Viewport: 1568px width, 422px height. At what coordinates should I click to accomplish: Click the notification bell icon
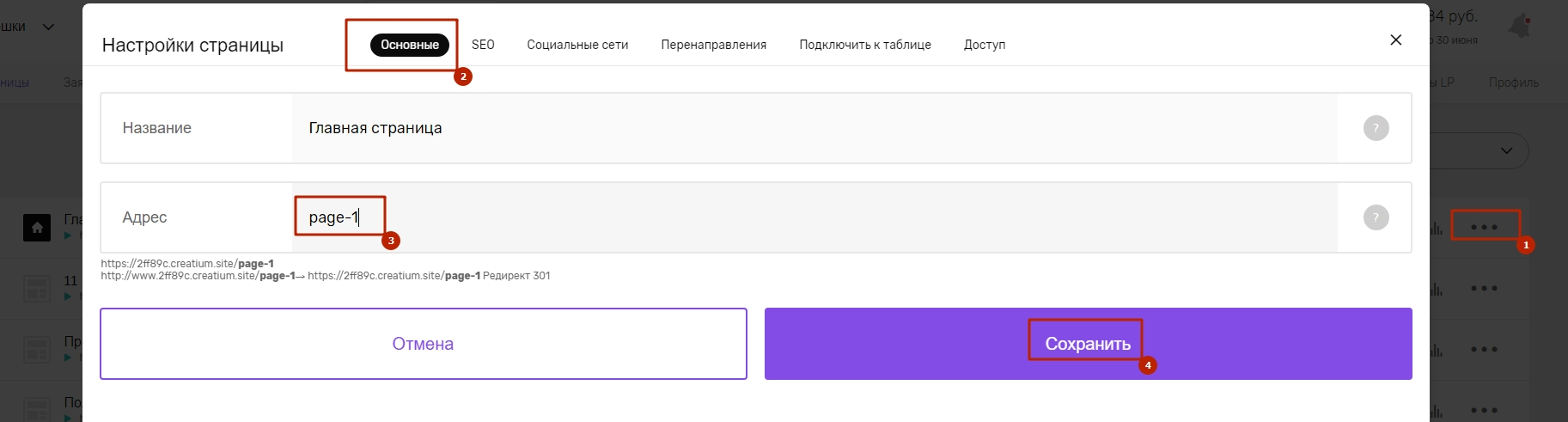click(x=1521, y=26)
